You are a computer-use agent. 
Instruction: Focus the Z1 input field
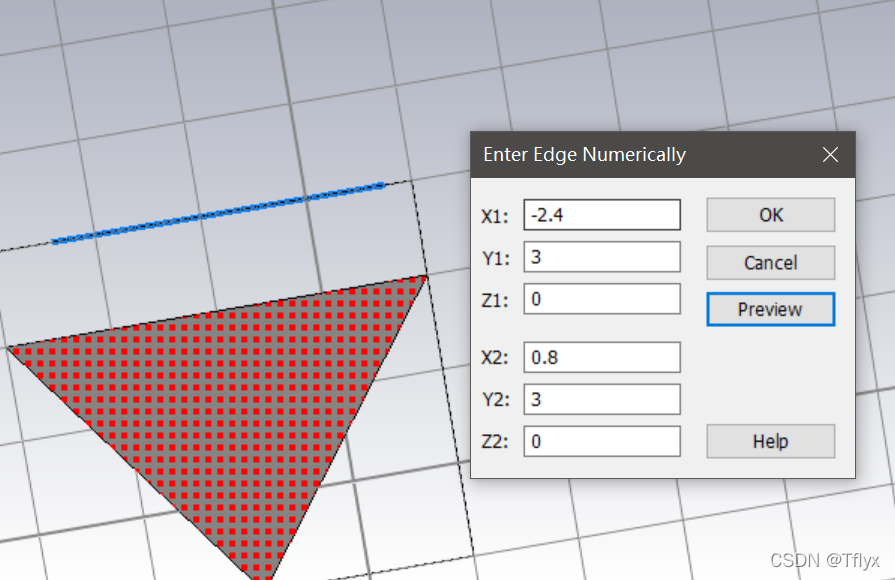coord(602,299)
